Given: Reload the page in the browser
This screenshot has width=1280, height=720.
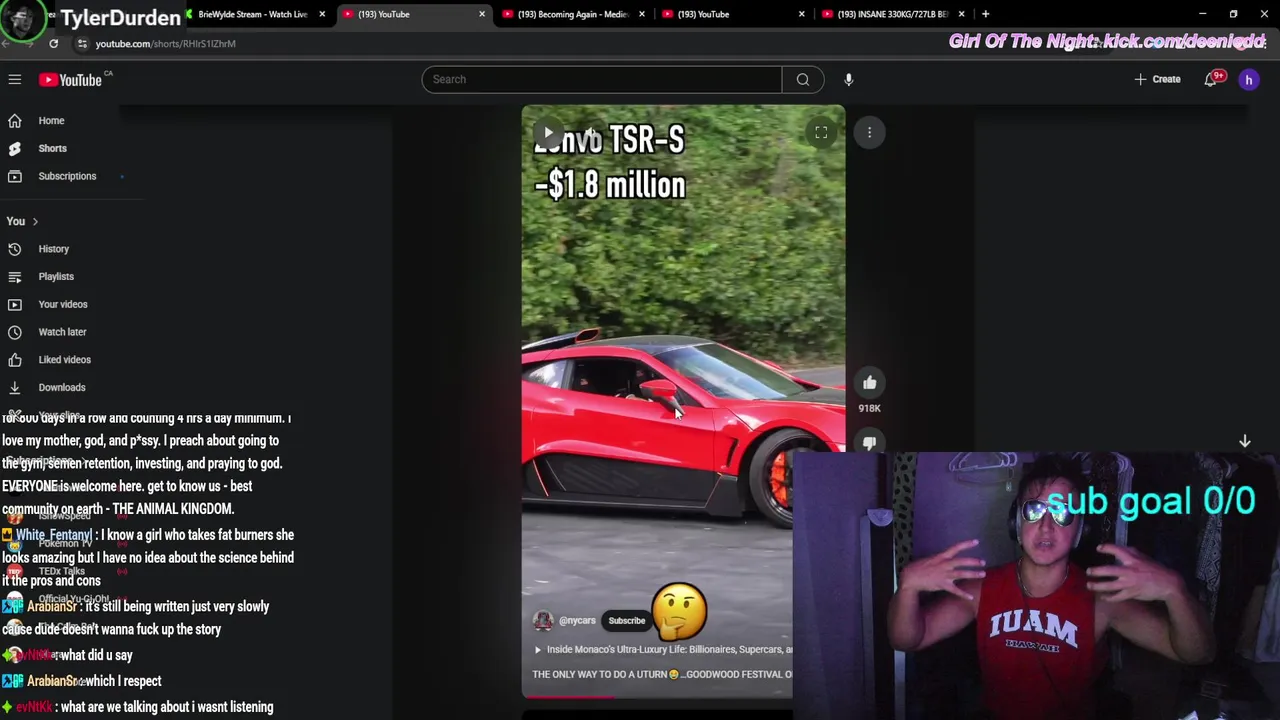Looking at the screenshot, I should tap(53, 43).
